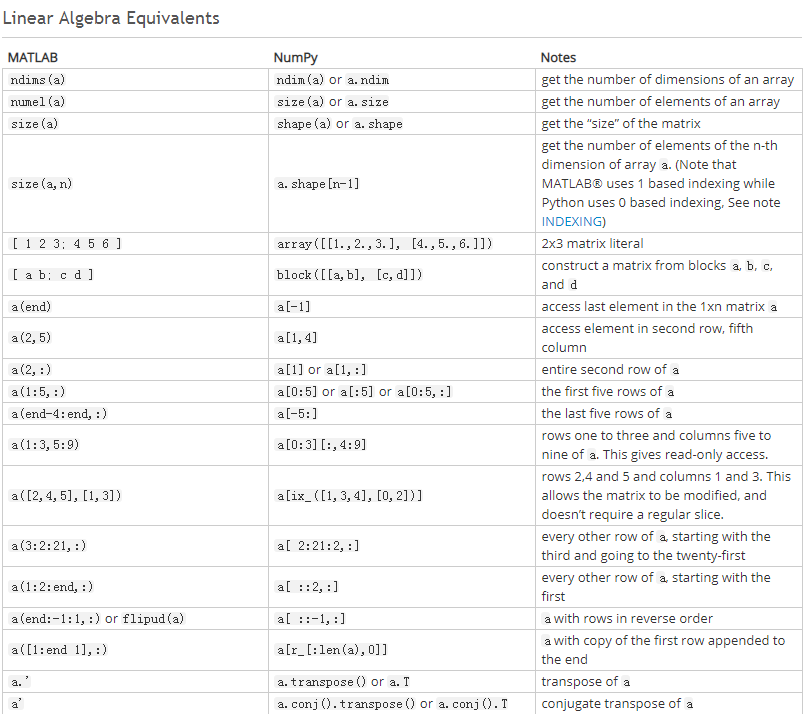Click the ndims(a) code cell
The image size is (803, 714).
click(x=38, y=80)
